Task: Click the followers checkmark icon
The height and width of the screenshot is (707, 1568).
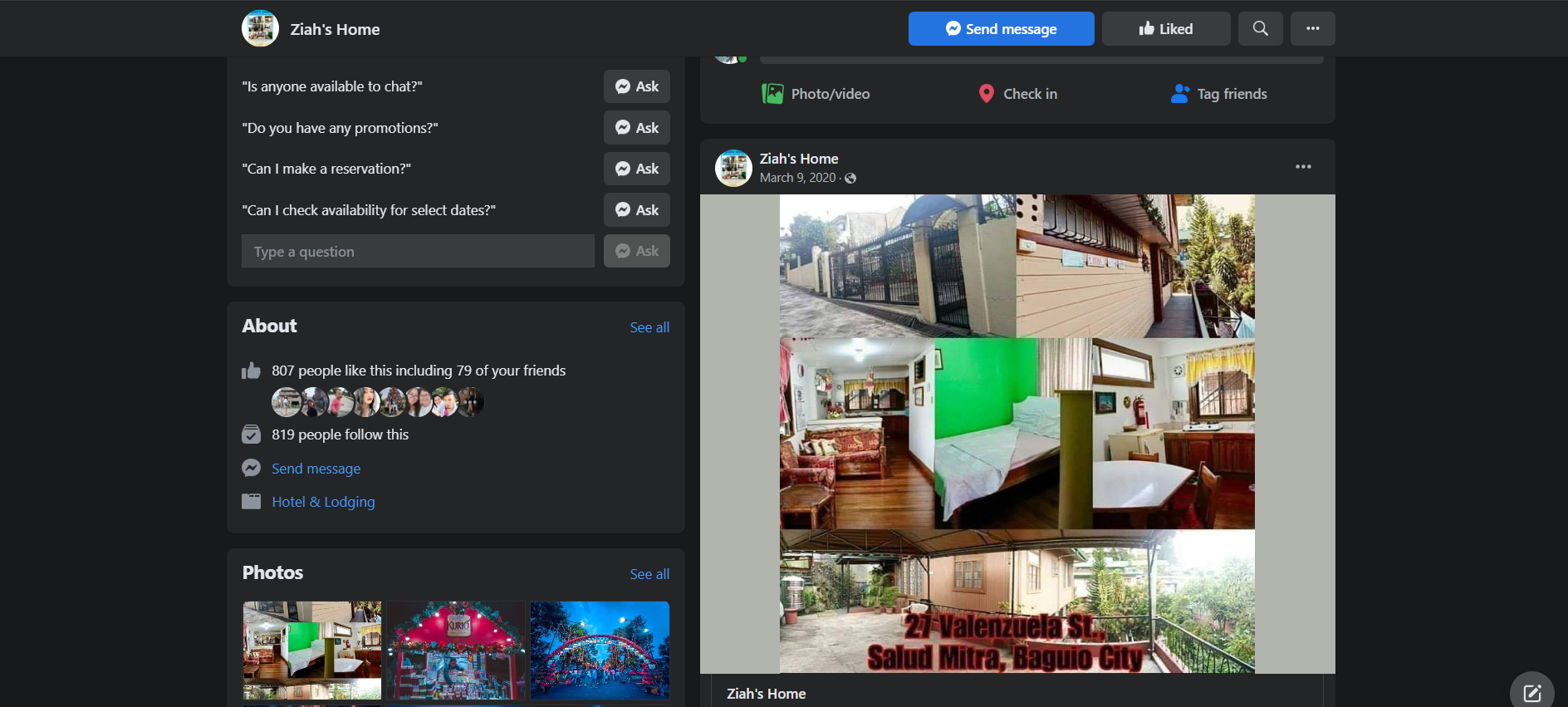Action: 251,435
